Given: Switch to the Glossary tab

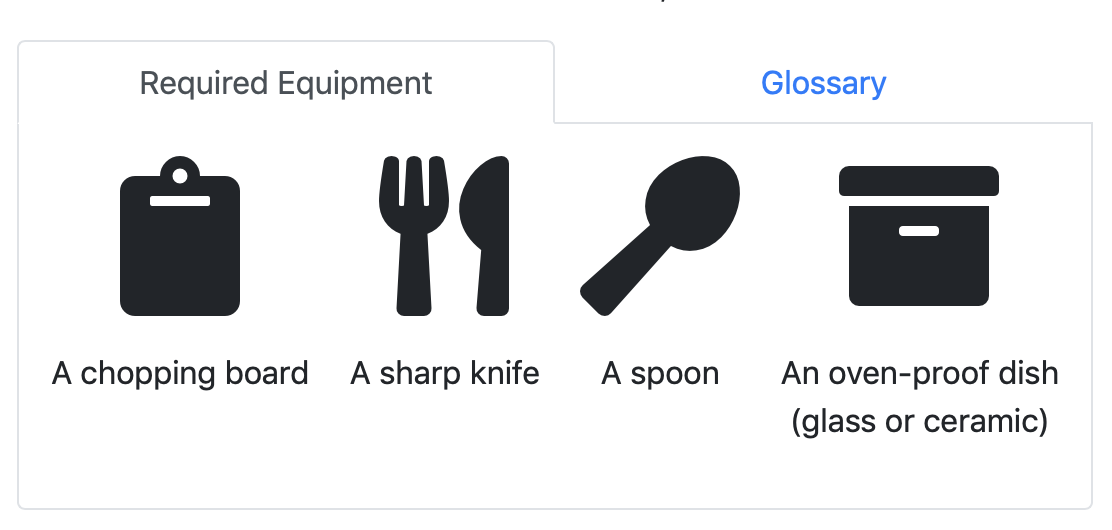Looking at the screenshot, I should [x=823, y=83].
